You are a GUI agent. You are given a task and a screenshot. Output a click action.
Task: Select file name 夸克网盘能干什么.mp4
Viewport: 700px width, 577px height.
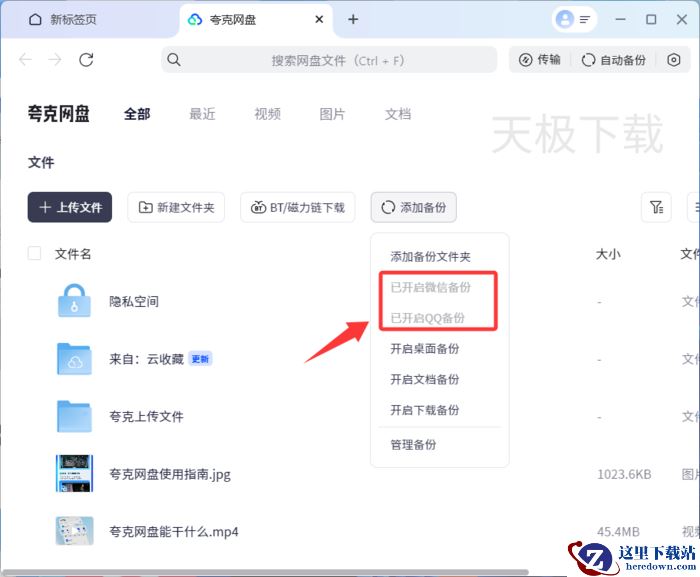174,532
